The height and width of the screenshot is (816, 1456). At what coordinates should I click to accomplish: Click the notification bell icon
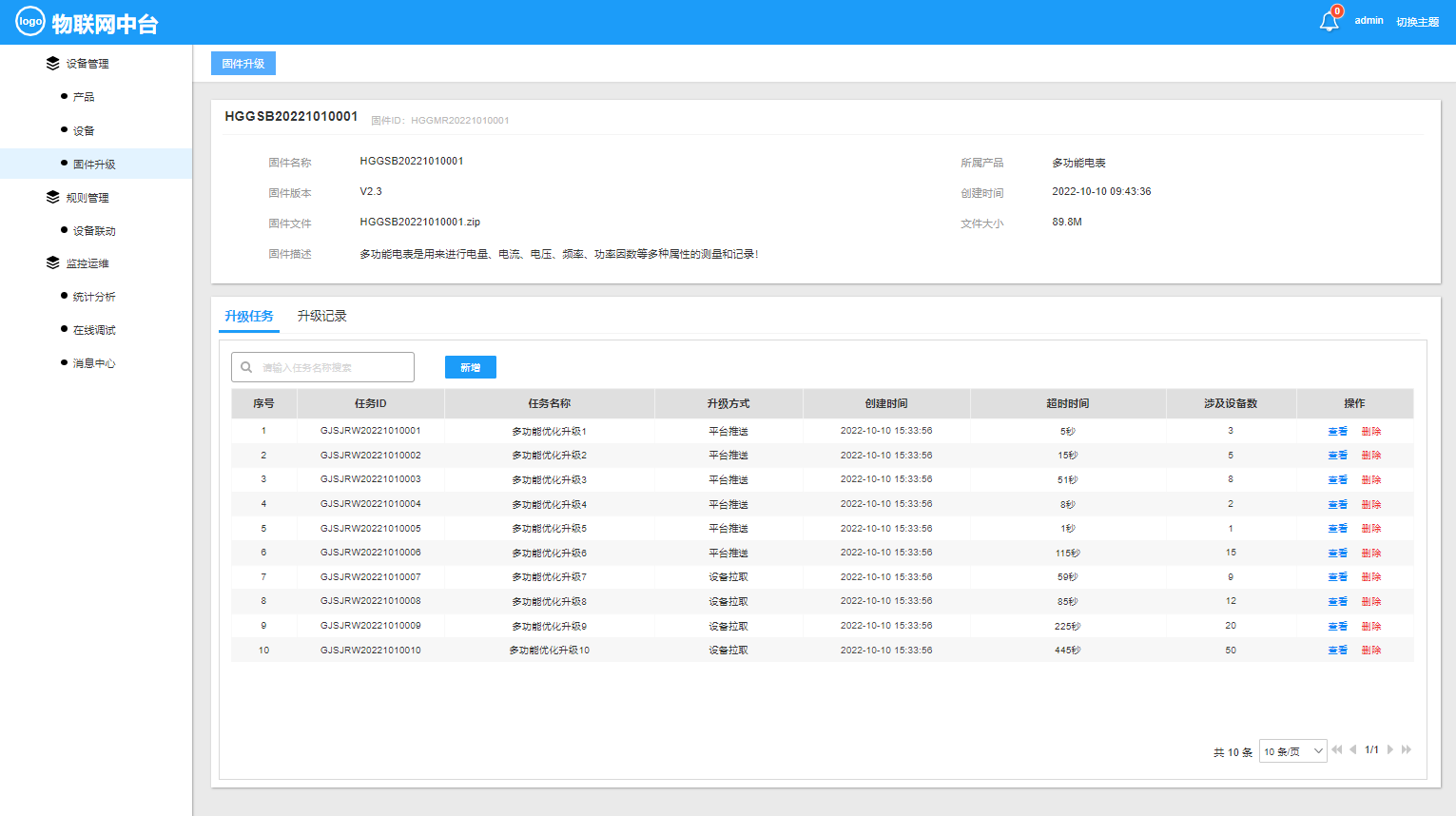[1329, 21]
